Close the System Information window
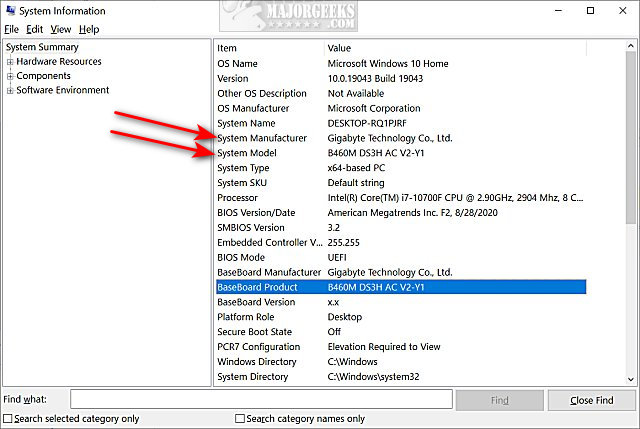640x429 pixels. [x=622, y=11]
